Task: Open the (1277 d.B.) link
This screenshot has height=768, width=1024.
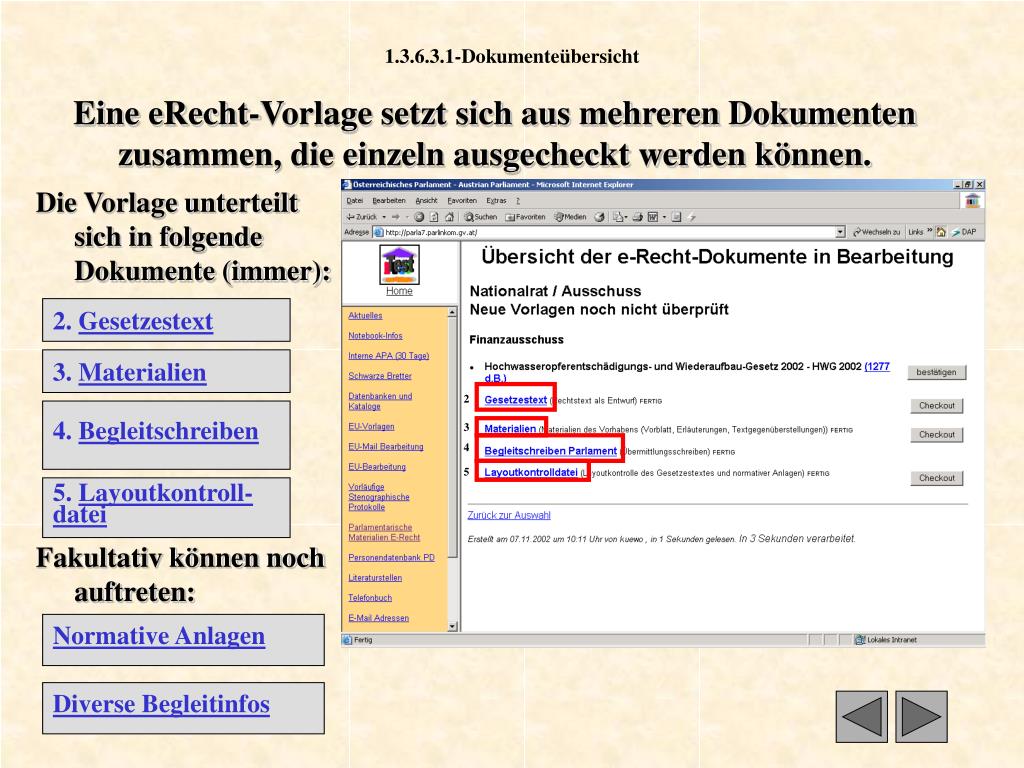Action: pyautogui.click(x=877, y=366)
